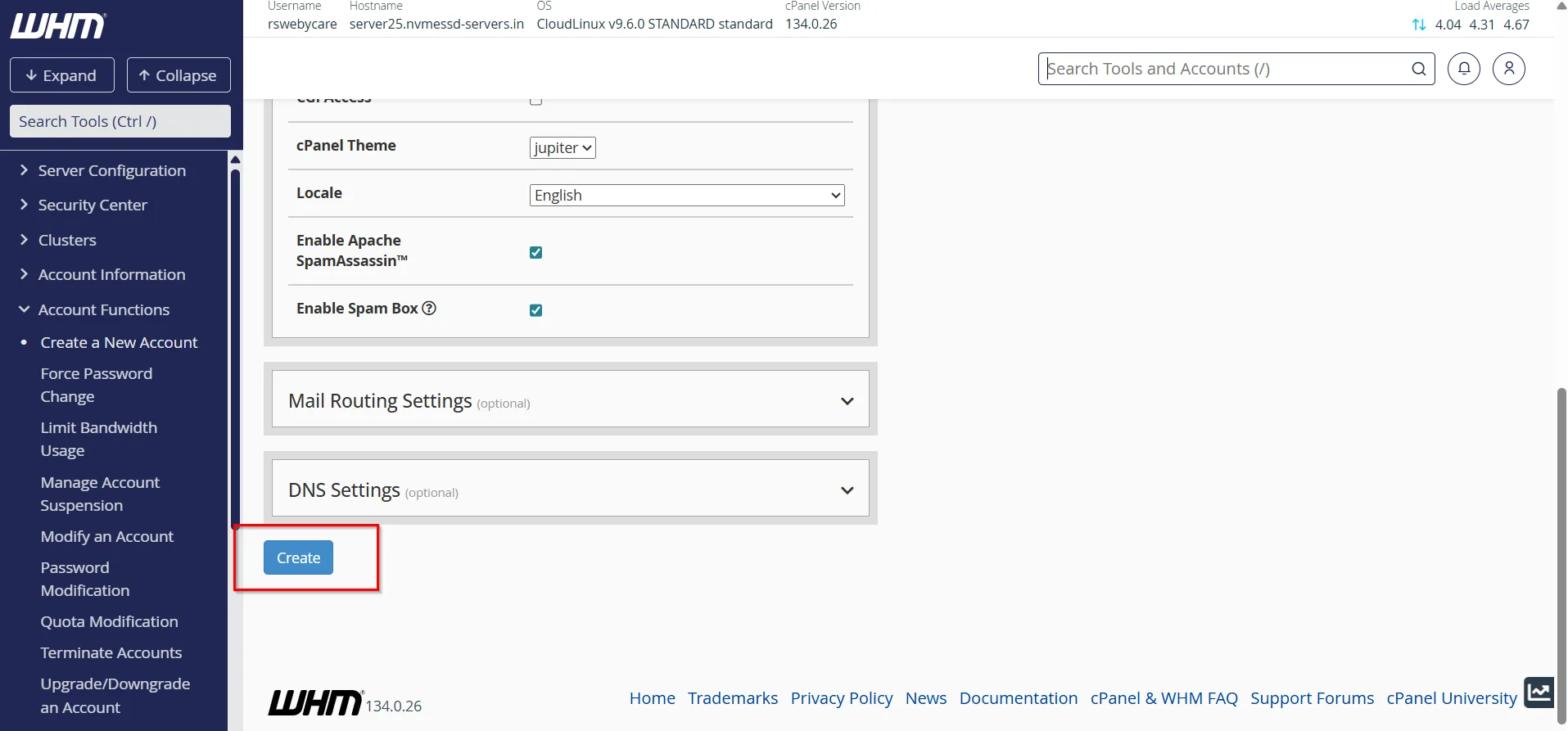Screen dimensions: 1568x731
Task: Click cPanel version 134.0.26 in header
Action: click(x=811, y=24)
